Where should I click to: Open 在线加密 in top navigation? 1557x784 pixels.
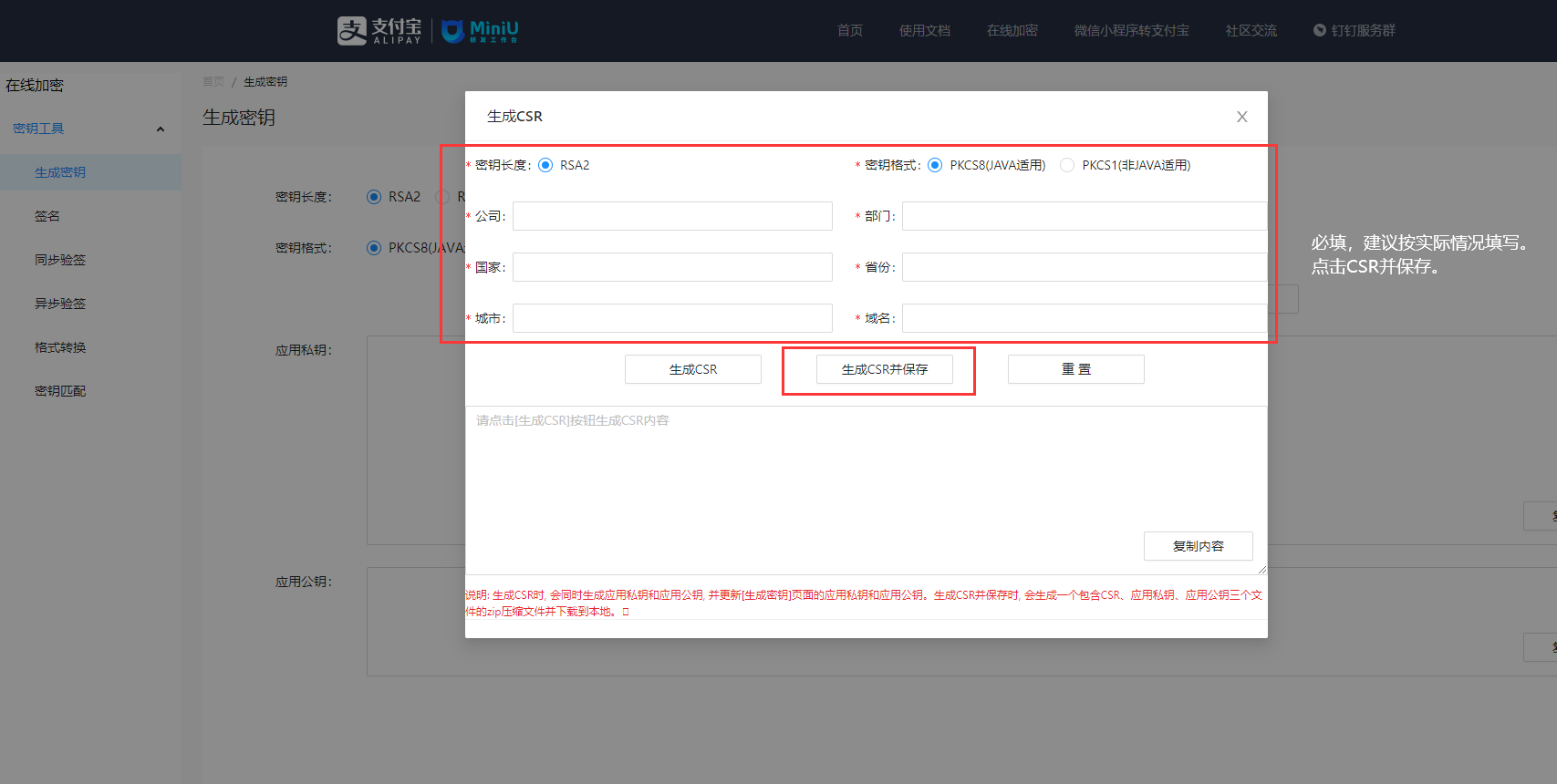pos(1012,31)
